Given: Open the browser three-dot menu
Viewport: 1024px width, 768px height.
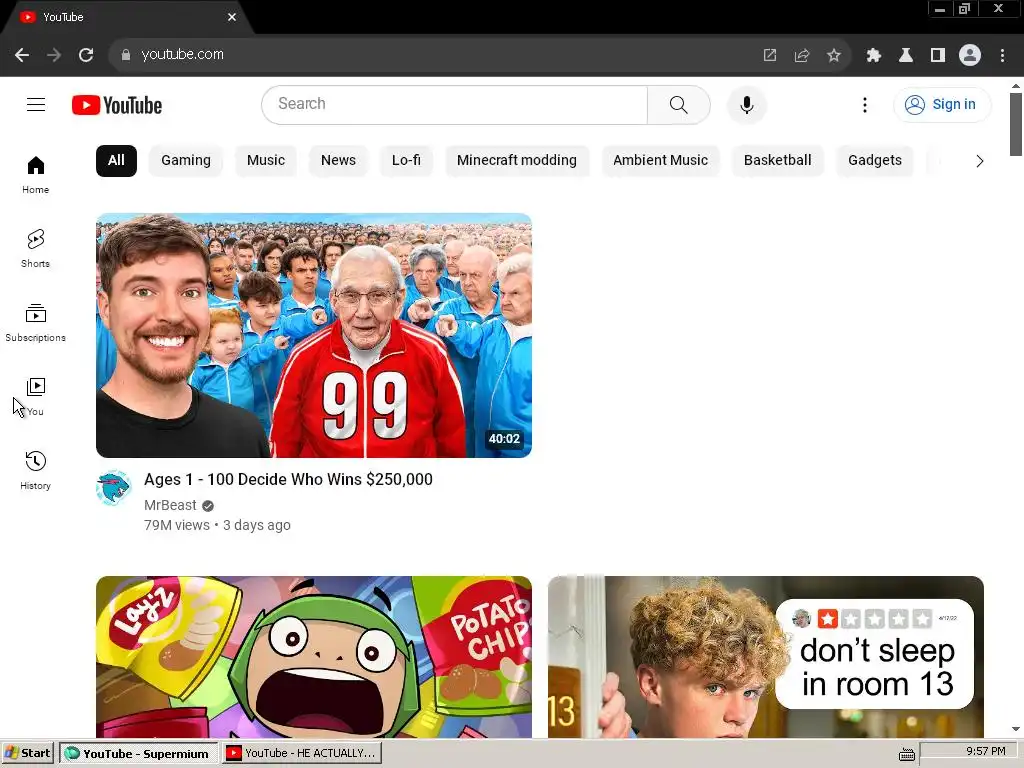Looking at the screenshot, I should pos(1002,55).
